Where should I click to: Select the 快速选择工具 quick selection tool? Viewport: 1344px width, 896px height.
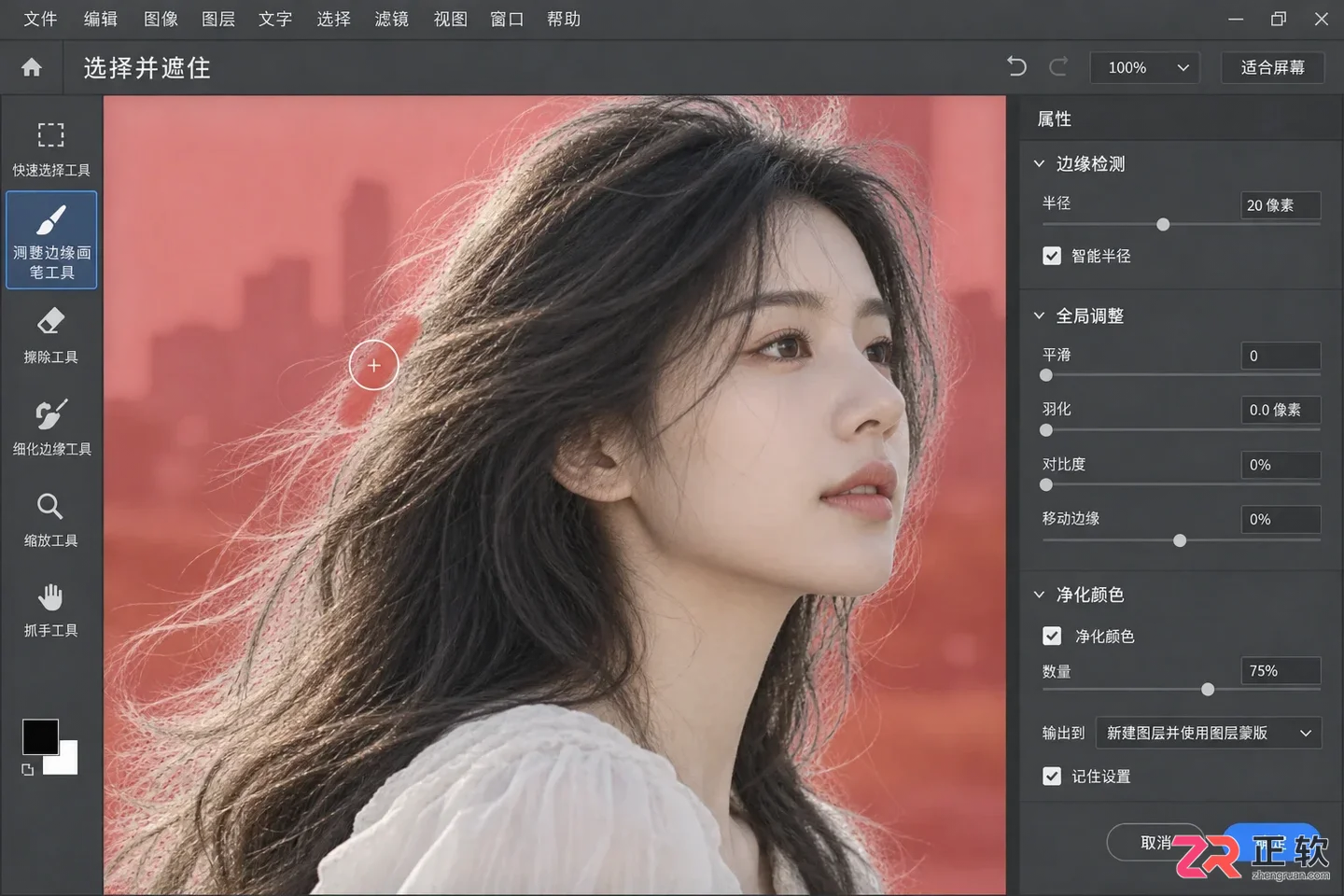[x=51, y=147]
